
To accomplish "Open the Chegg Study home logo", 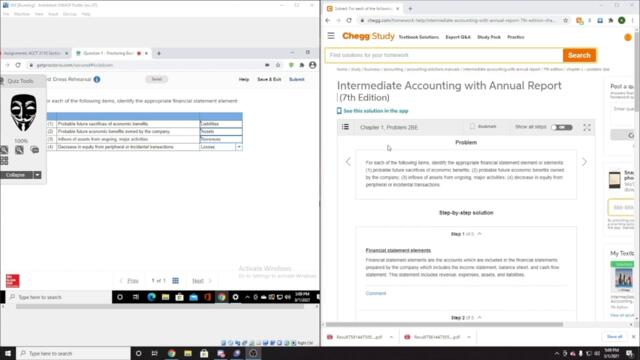I will 368,36.
